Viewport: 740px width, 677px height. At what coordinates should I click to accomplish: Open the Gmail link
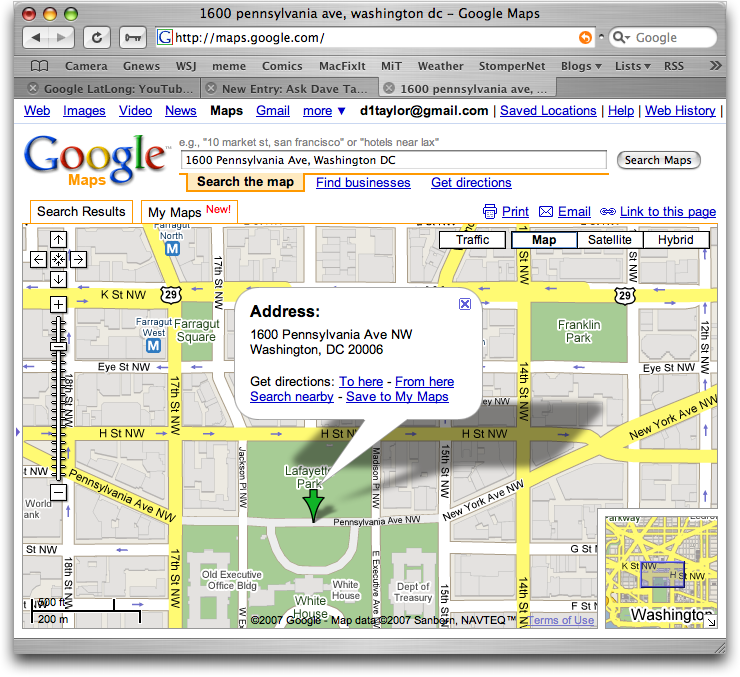pyautogui.click(x=273, y=110)
